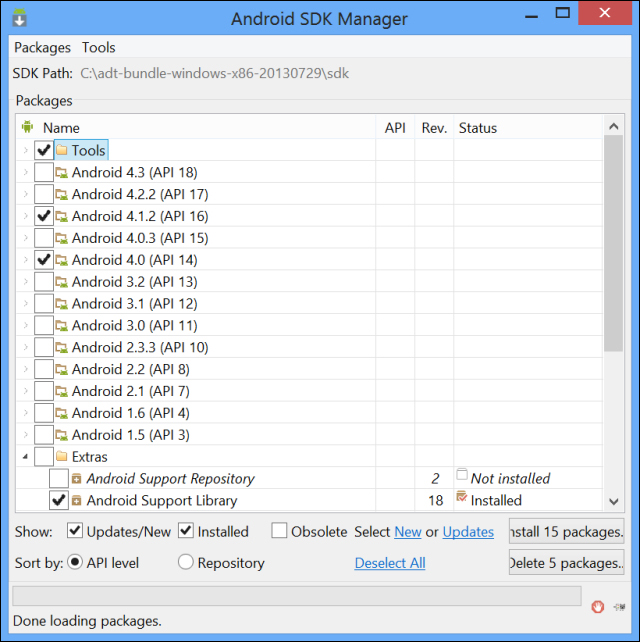The height and width of the screenshot is (642, 640).
Task: Click the Android 2.2 (API 8) platform icon
Action: pyautogui.click(x=62, y=370)
